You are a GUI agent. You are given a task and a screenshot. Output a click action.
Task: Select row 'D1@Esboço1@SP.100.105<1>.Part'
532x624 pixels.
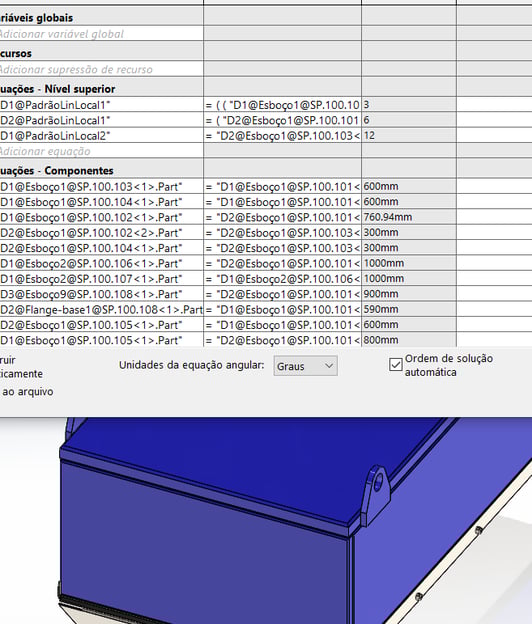point(101,340)
